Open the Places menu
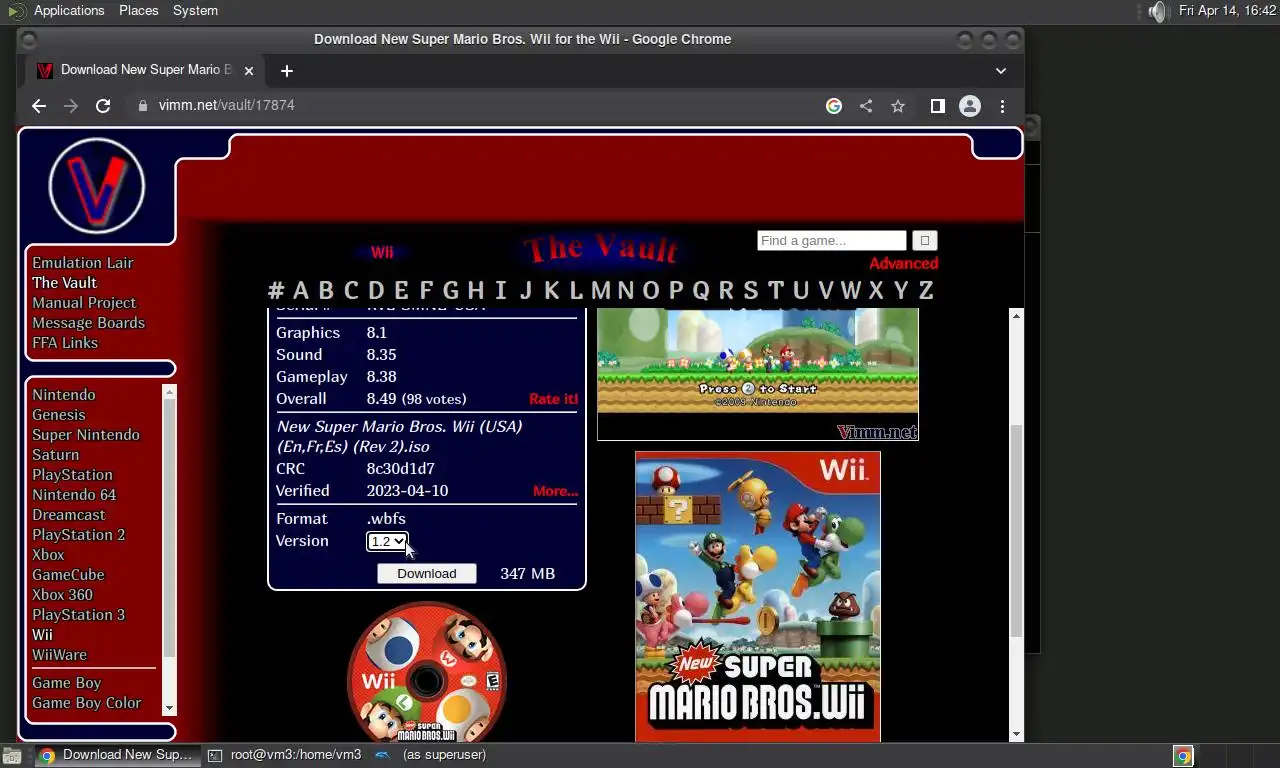Image resolution: width=1280 pixels, height=768 pixels. tap(138, 10)
